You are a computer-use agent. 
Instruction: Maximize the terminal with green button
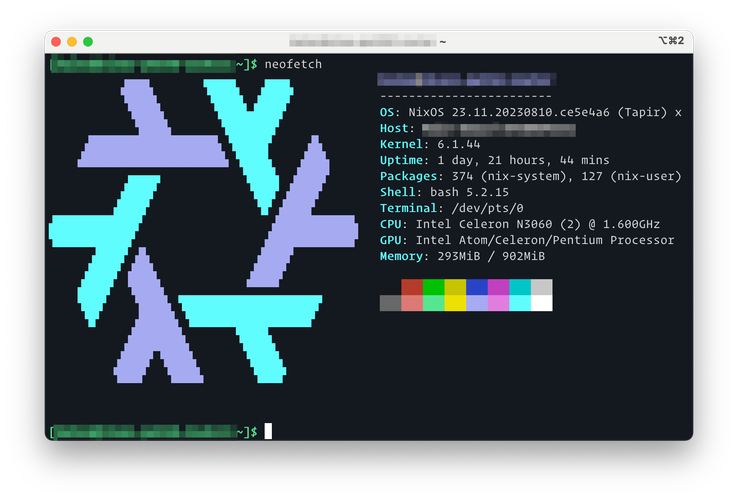(88, 41)
